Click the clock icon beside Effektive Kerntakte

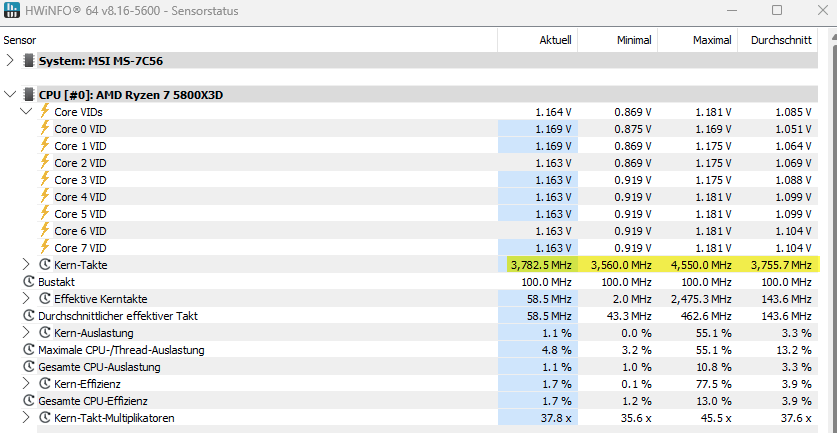(45, 298)
